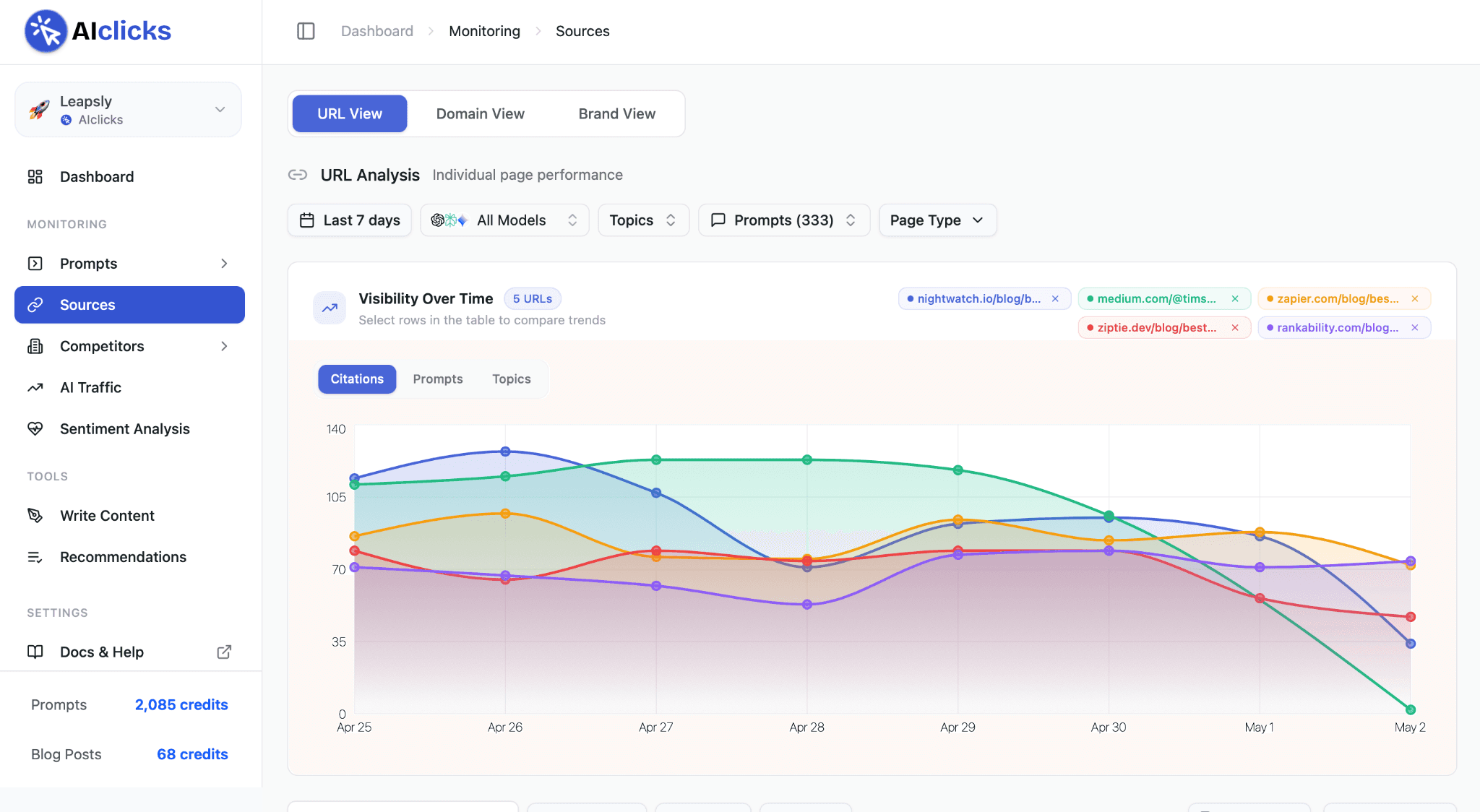This screenshot has height=812, width=1480.
Task: Click the Recommendations list icon
Action: pos(35,557)
